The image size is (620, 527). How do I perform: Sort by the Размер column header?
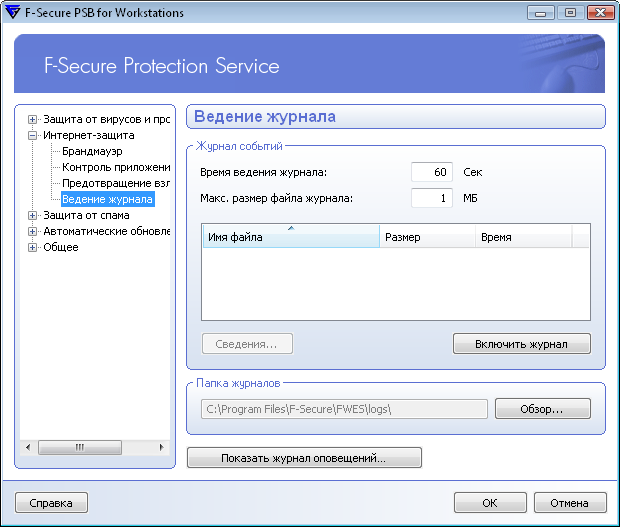click(427, 236)
